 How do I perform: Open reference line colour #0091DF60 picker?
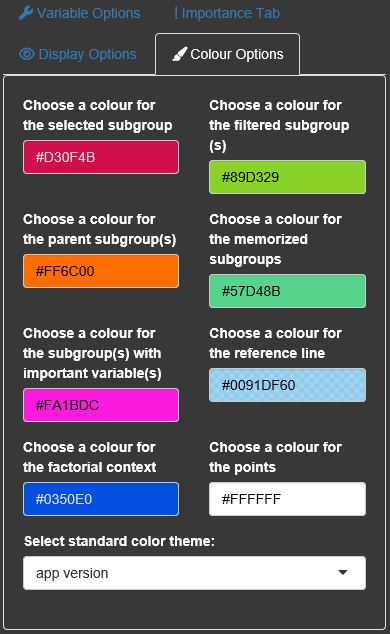click(x=287, y=385)
